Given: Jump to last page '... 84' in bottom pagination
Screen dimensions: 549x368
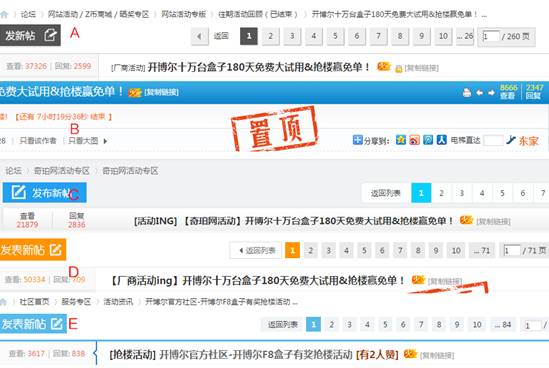Looking at the screenshot, I should 503,325.
